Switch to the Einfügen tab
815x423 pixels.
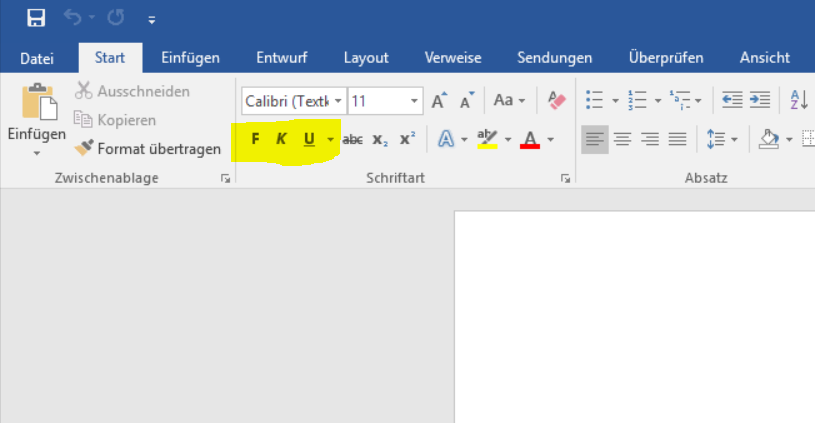point(190,58)
